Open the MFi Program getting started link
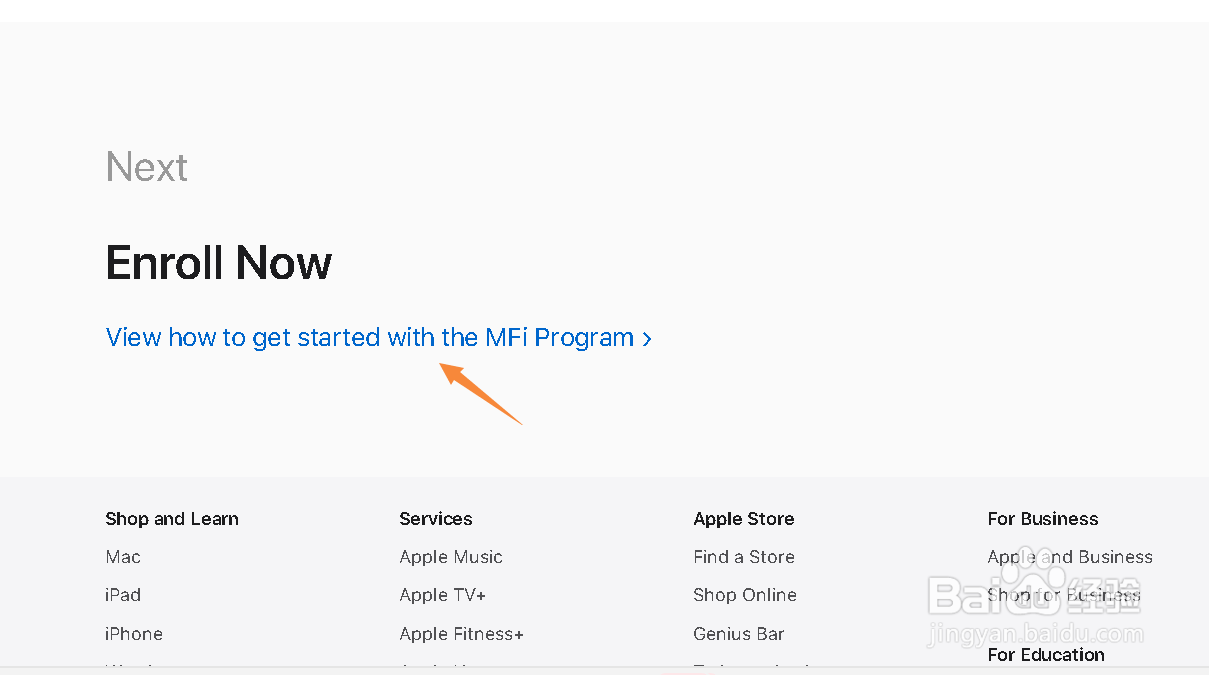Viewport: 1209px width, 675px height. (370, 337)
